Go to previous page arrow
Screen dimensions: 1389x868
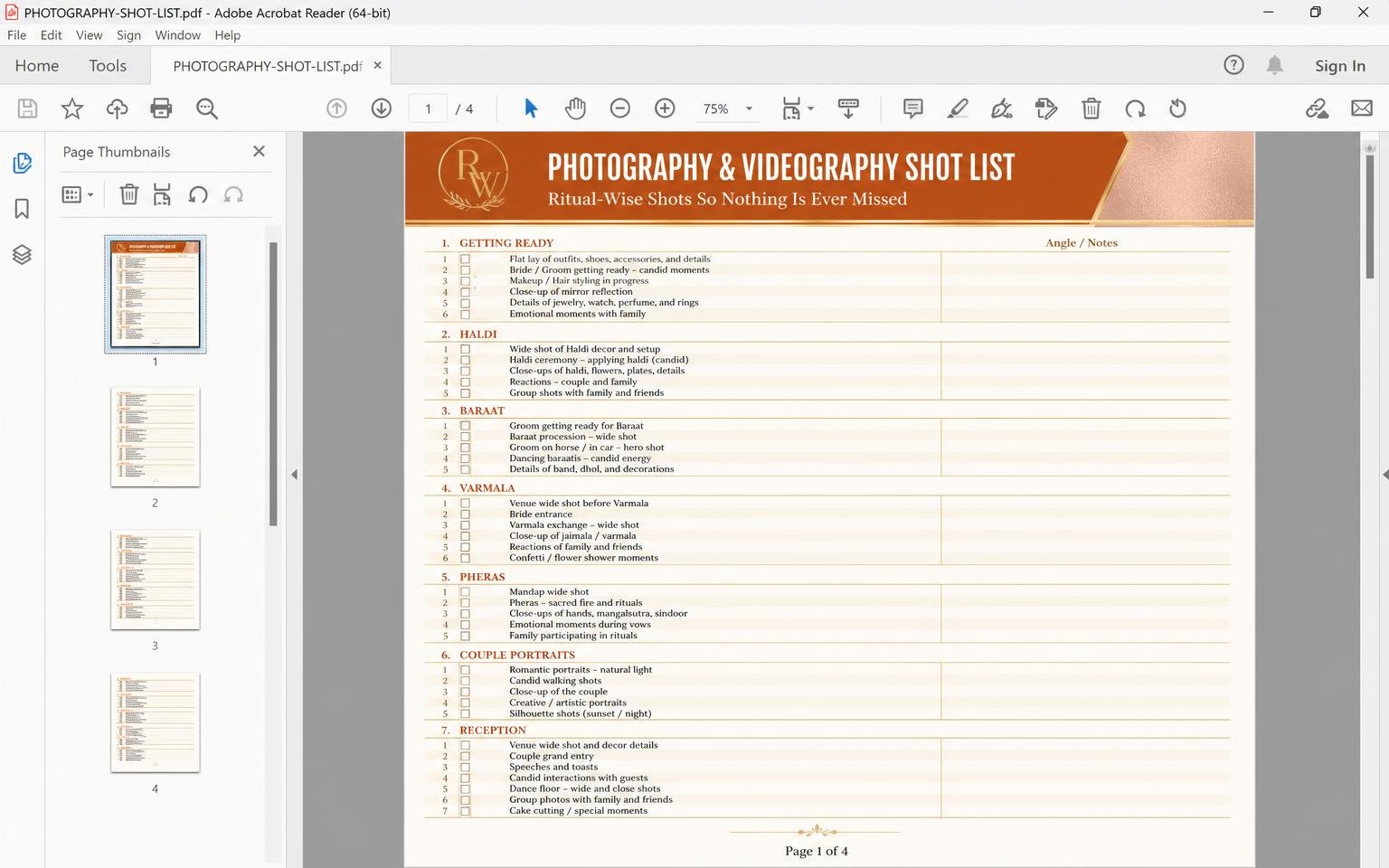coord(336,108)
